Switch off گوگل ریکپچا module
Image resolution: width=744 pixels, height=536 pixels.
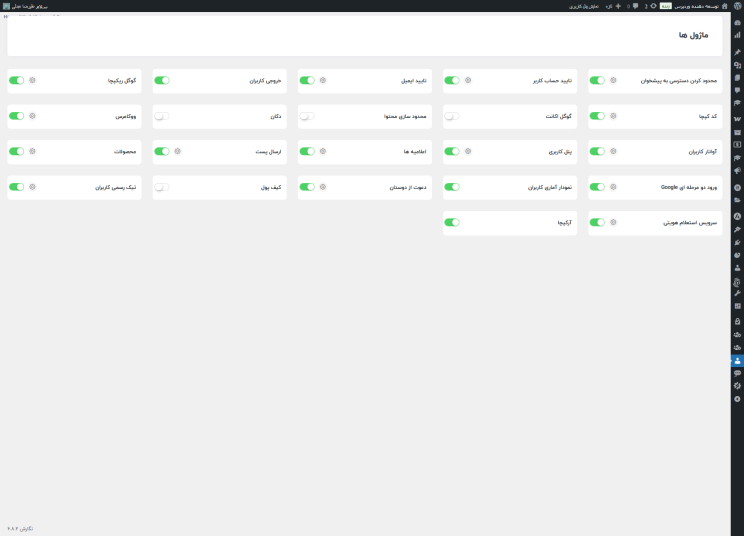[17, 80]
